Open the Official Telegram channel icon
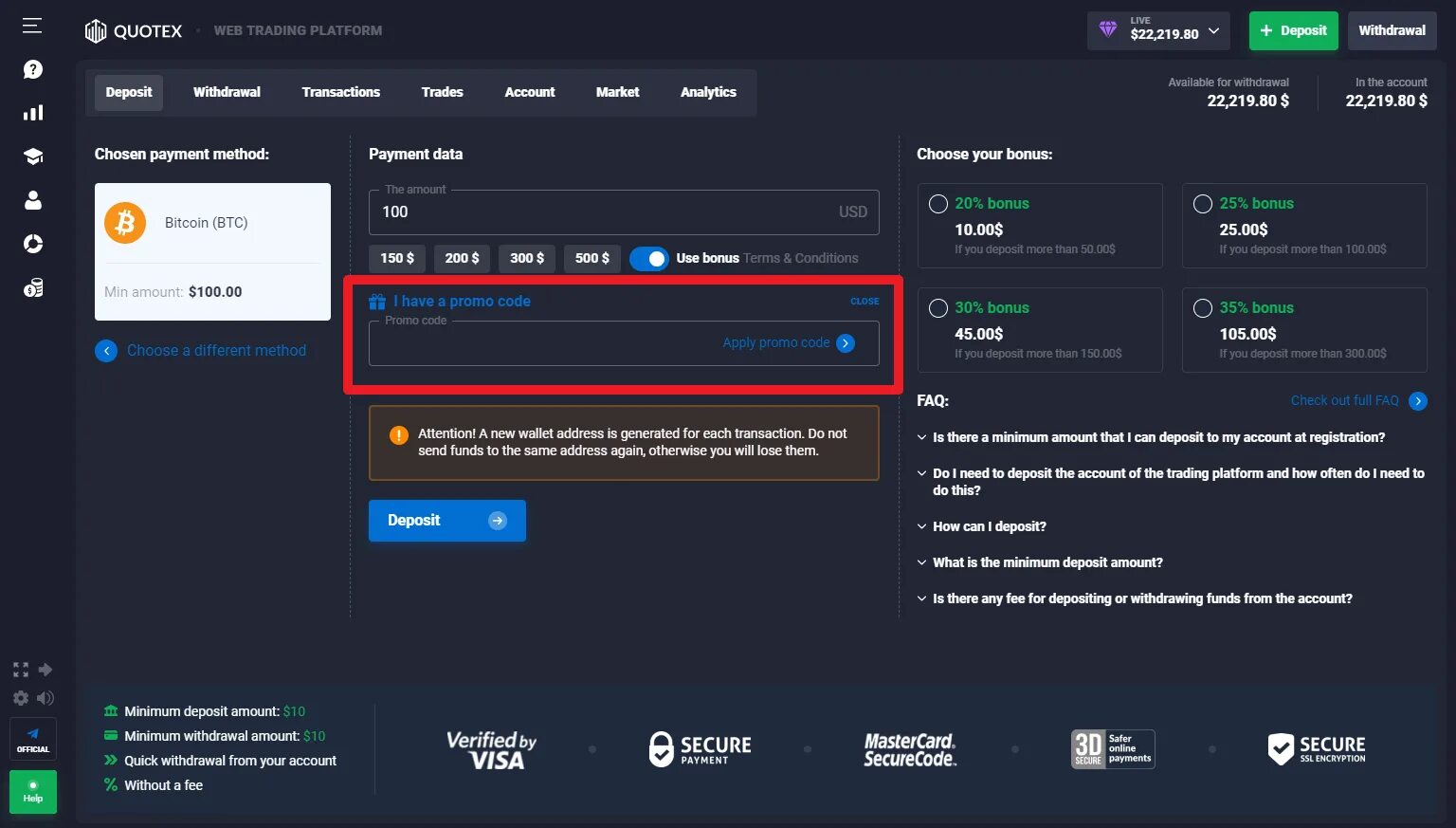Screen dimensions: 1456x828 tap(32, 739)
